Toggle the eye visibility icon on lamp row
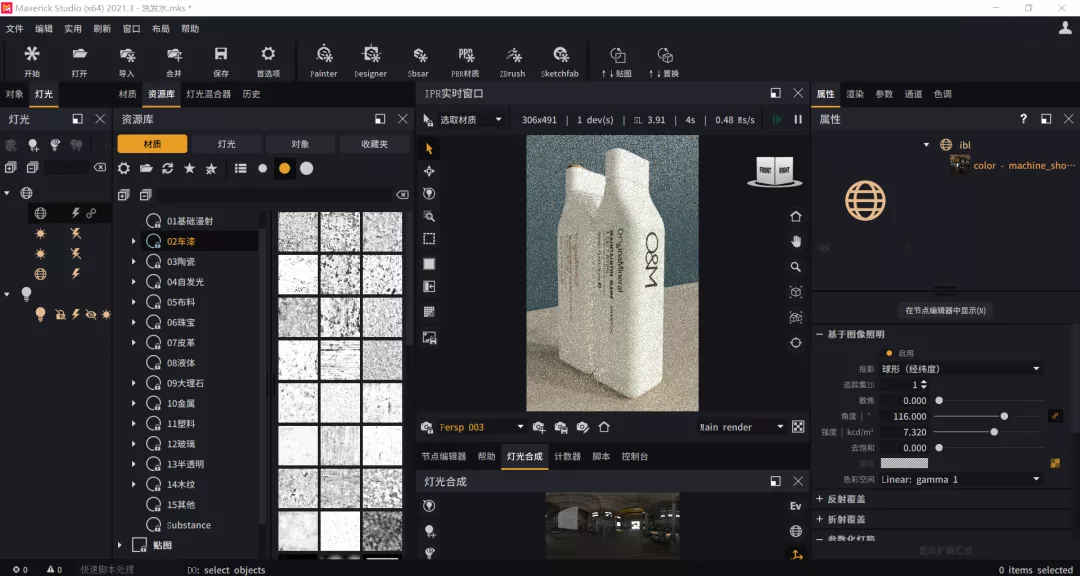The height and width of the screenshot is (576, 1080). [90, 314]
